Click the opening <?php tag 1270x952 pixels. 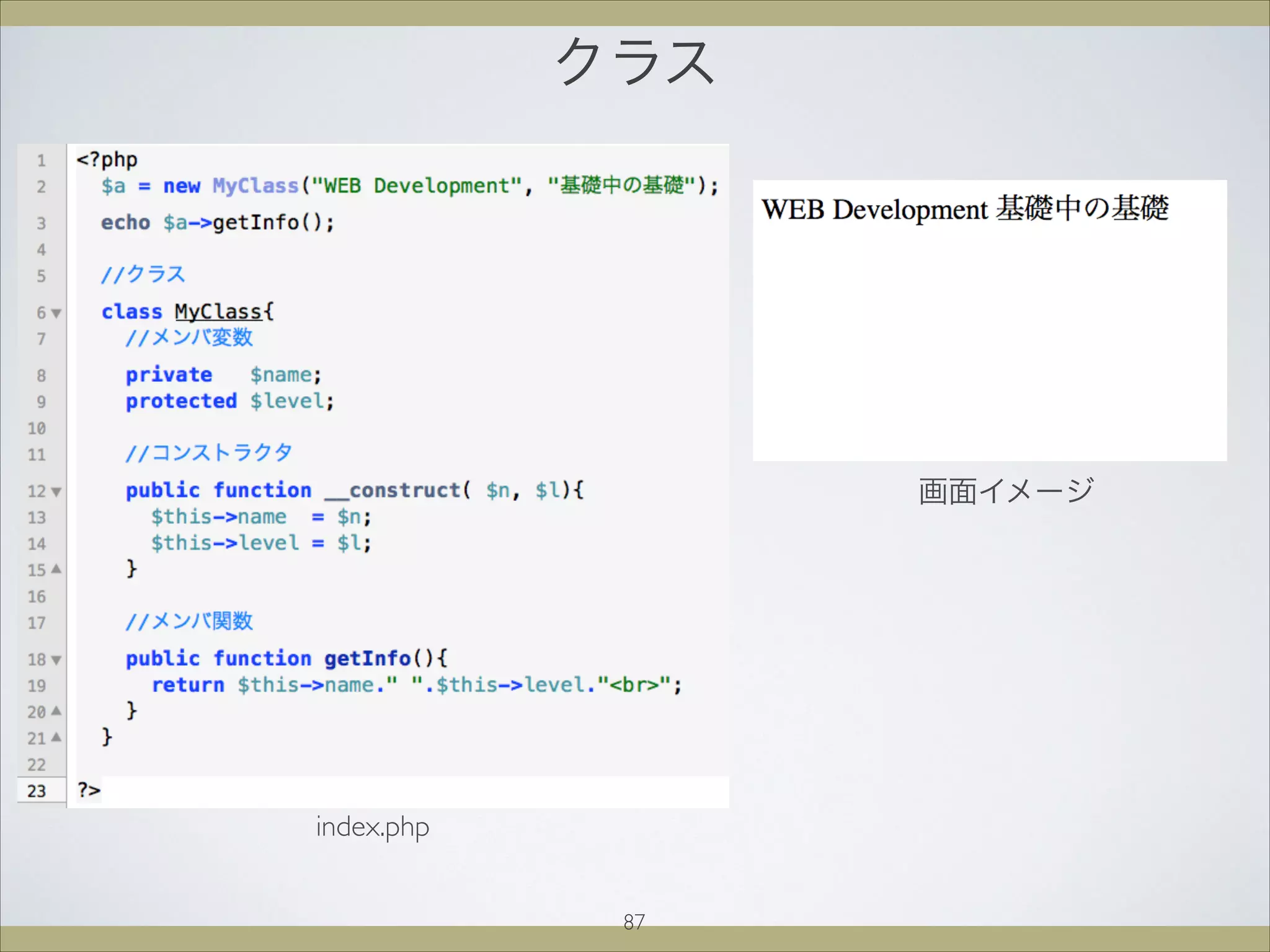[107, 160]
